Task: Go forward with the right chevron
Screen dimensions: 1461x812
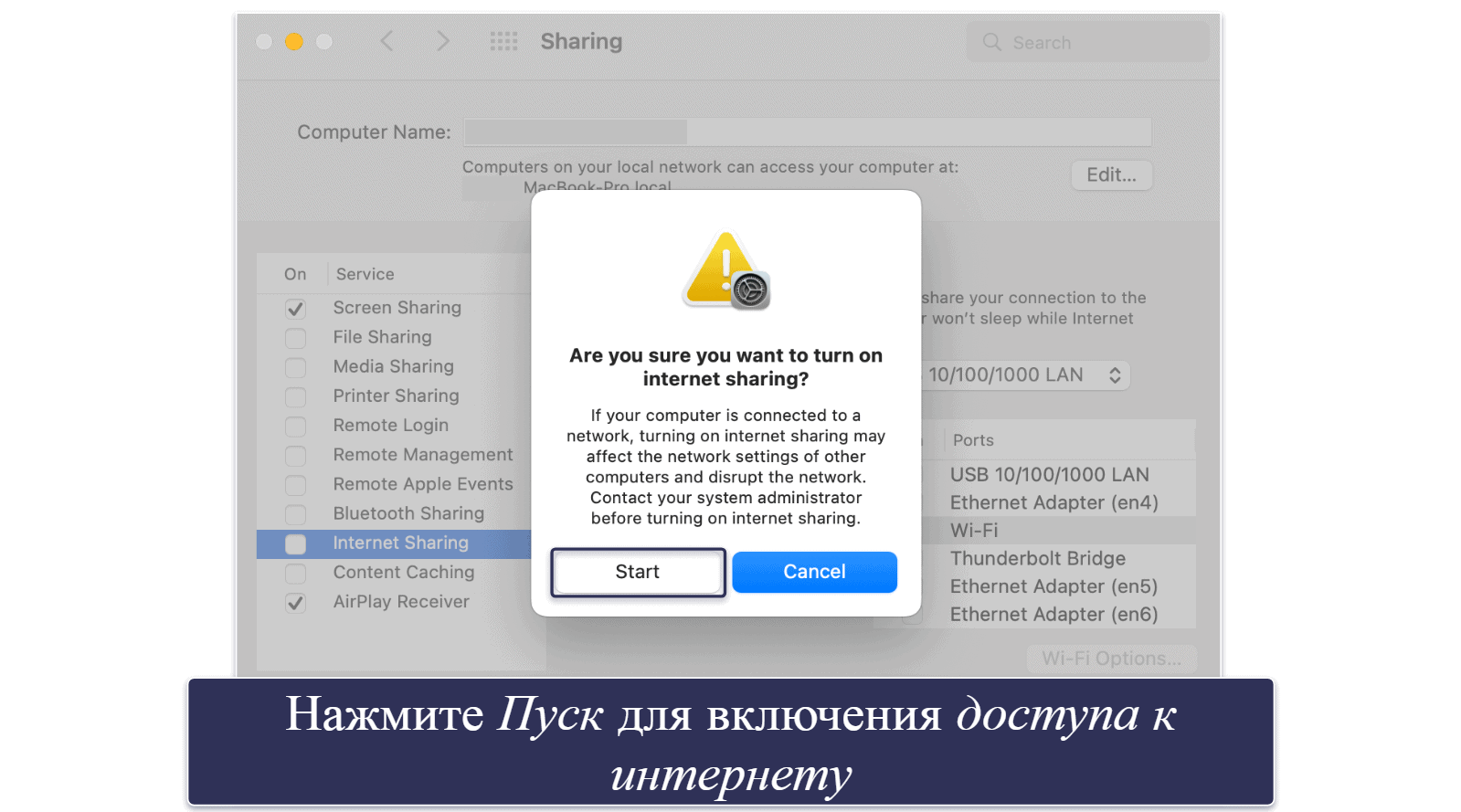Action: (443, 41)
